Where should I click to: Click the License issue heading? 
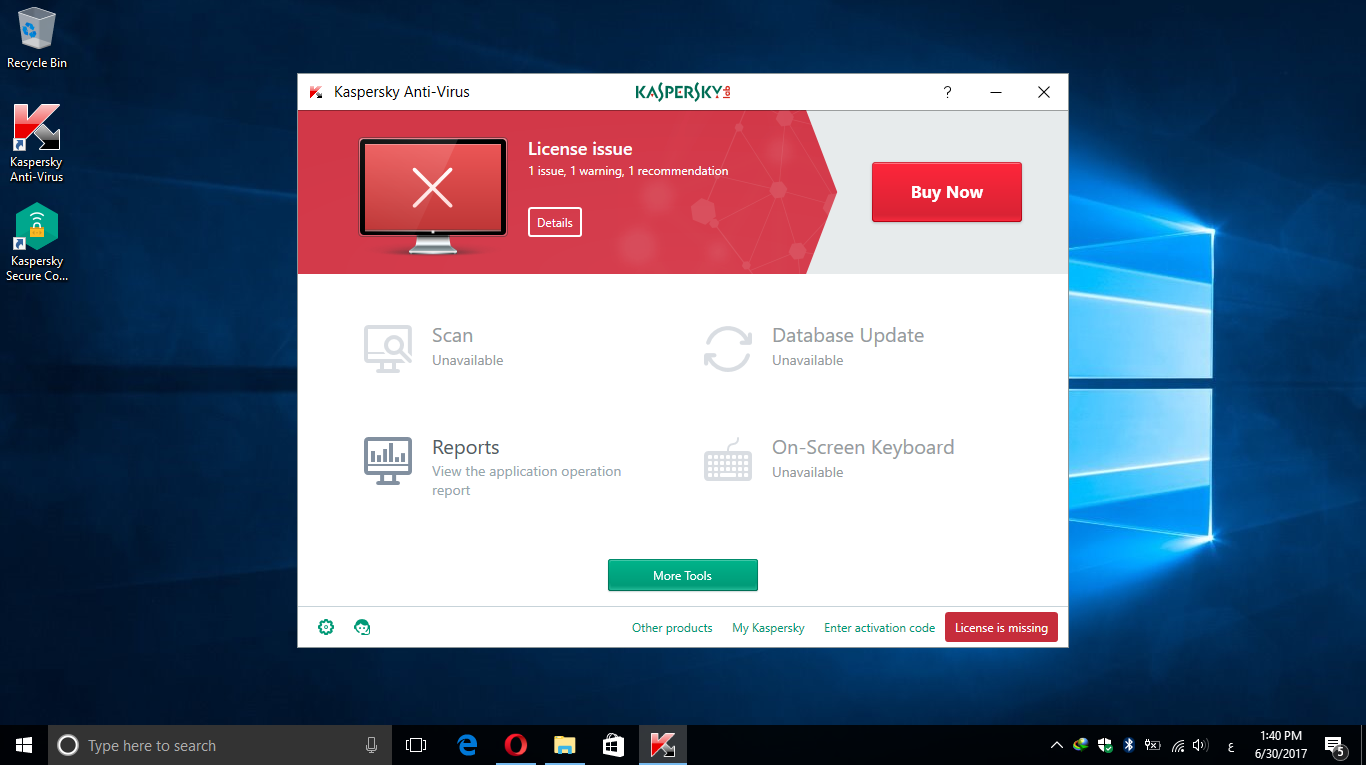click(x=580, y=149)
